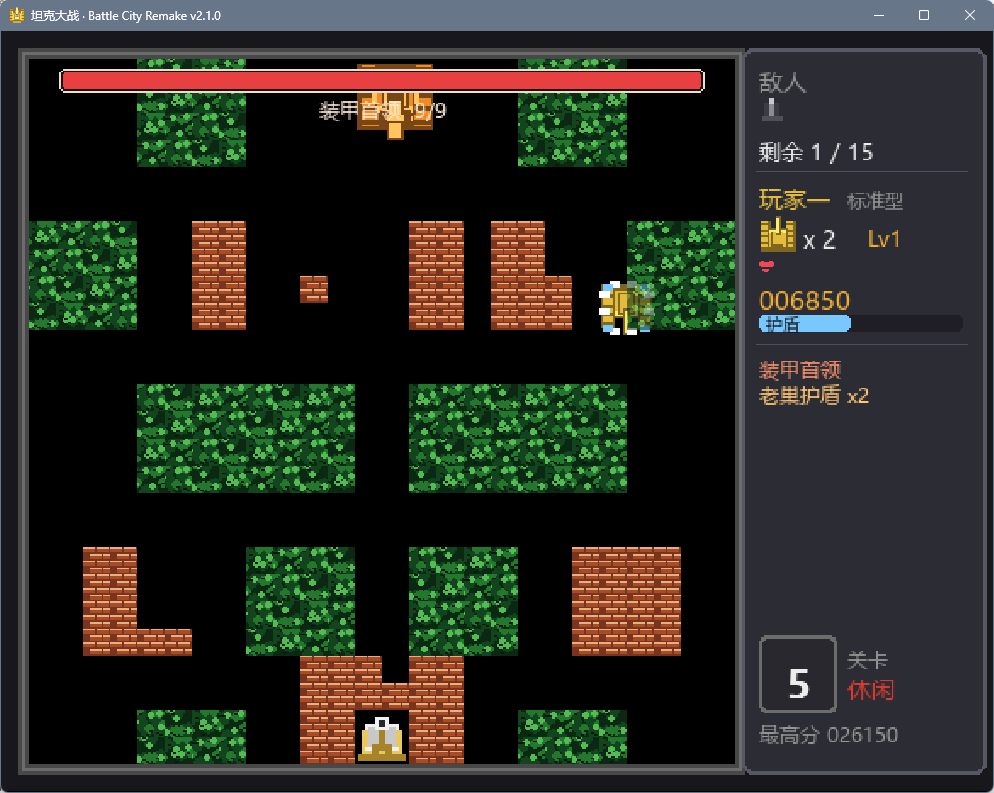Click the red heart health icon
The height and width of the screenshot is (793, 994).
[x=766, y=266]
